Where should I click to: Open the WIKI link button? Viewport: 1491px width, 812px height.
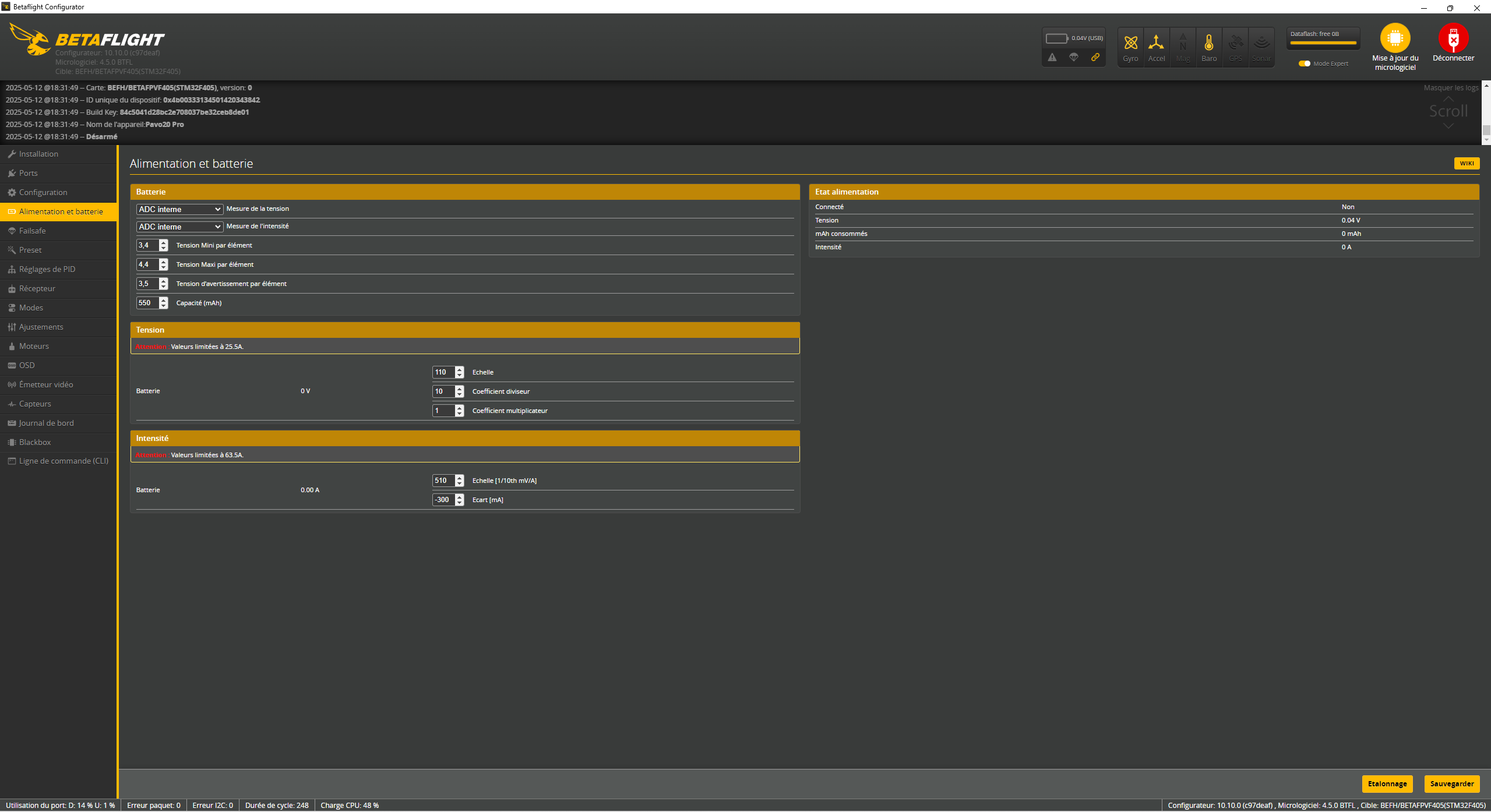point(1467,164)
